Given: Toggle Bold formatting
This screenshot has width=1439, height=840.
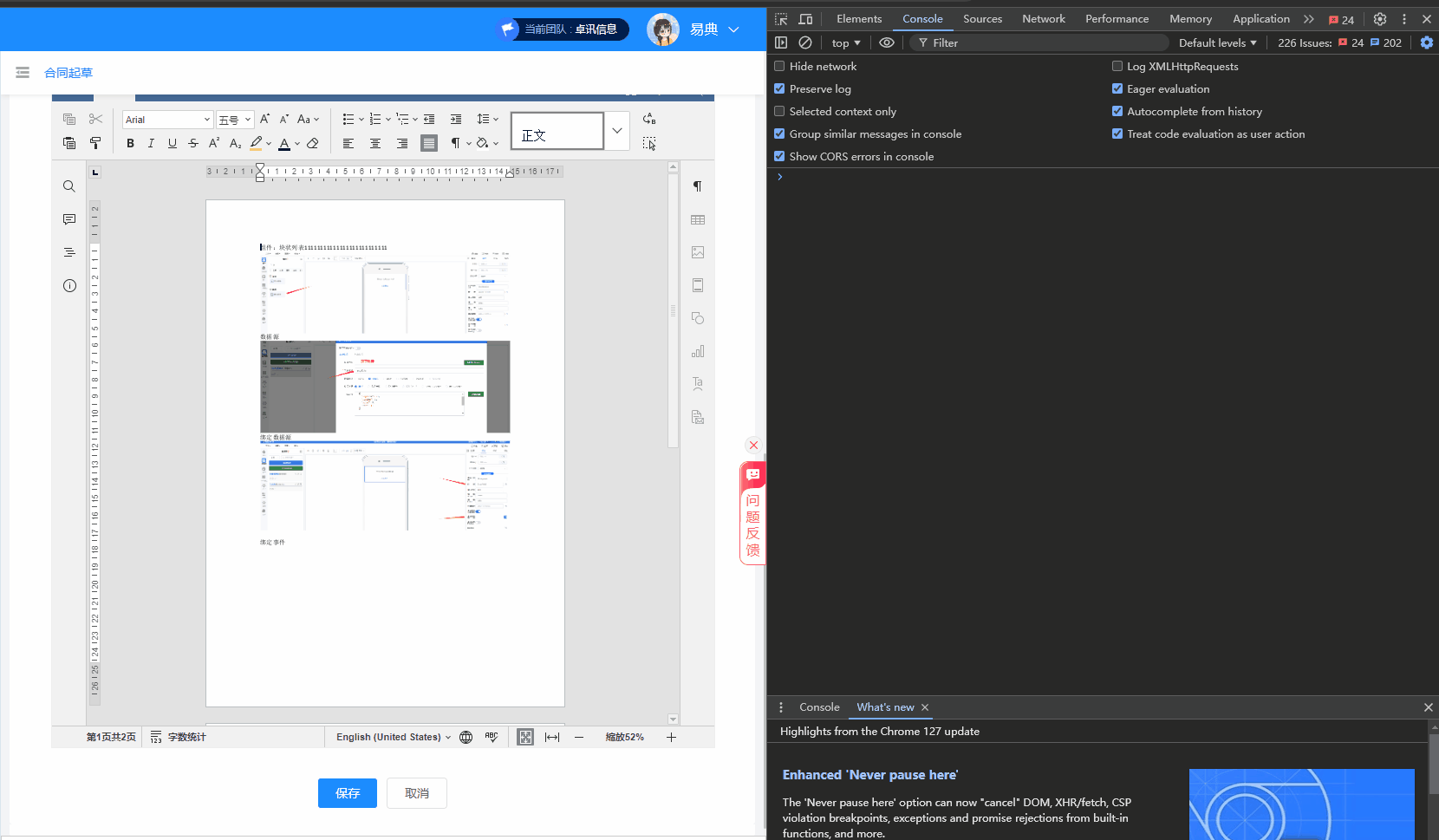Looking at the screenshot, I should click(x=130, y=143).
